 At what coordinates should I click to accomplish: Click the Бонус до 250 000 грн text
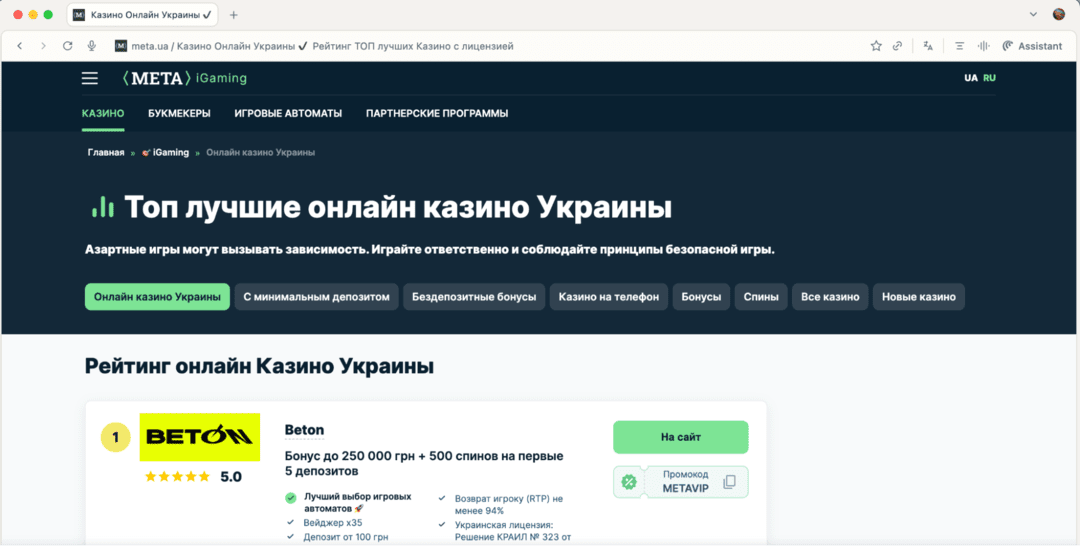coord(424,464)
